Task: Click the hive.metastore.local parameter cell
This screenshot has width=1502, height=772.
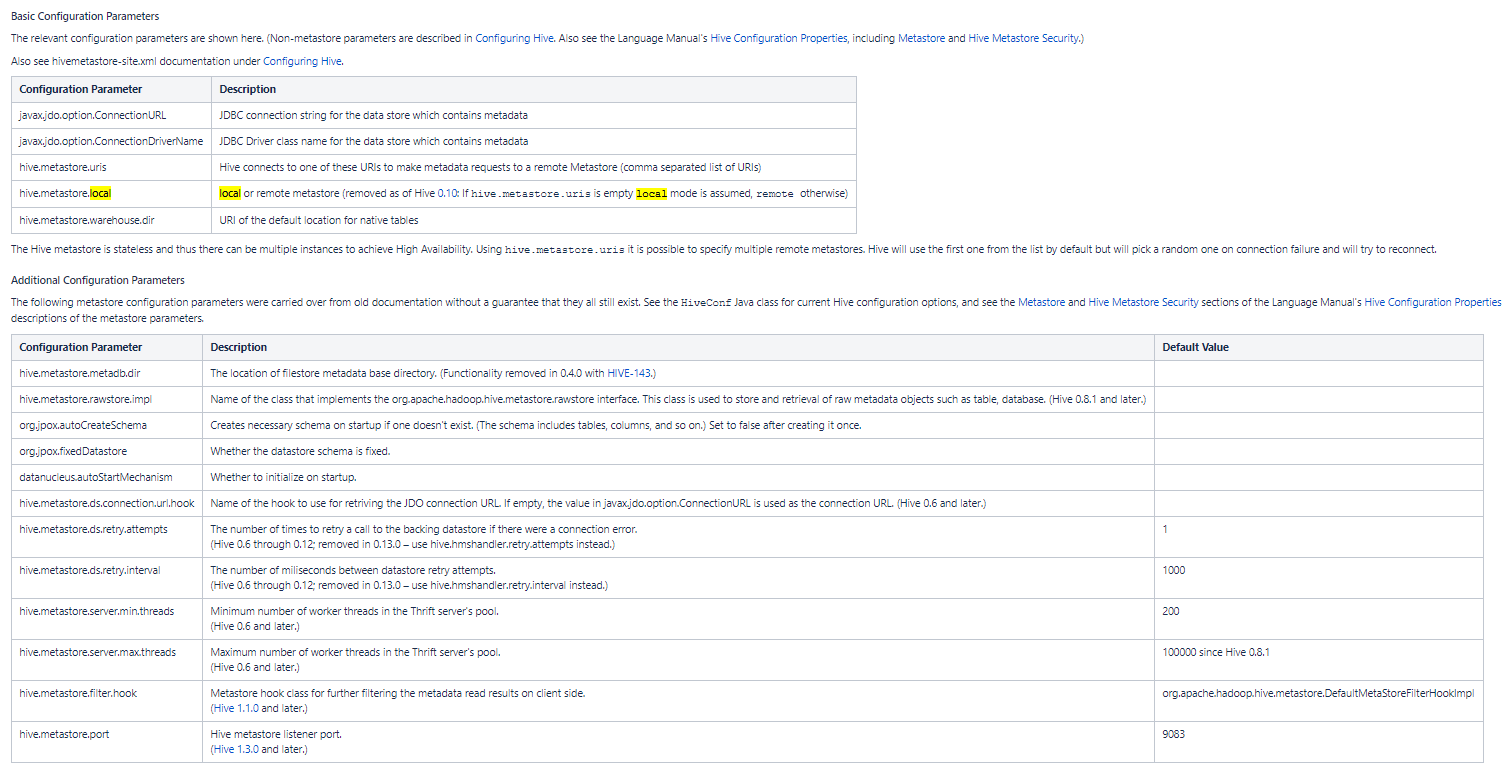Action: point(112,193)
